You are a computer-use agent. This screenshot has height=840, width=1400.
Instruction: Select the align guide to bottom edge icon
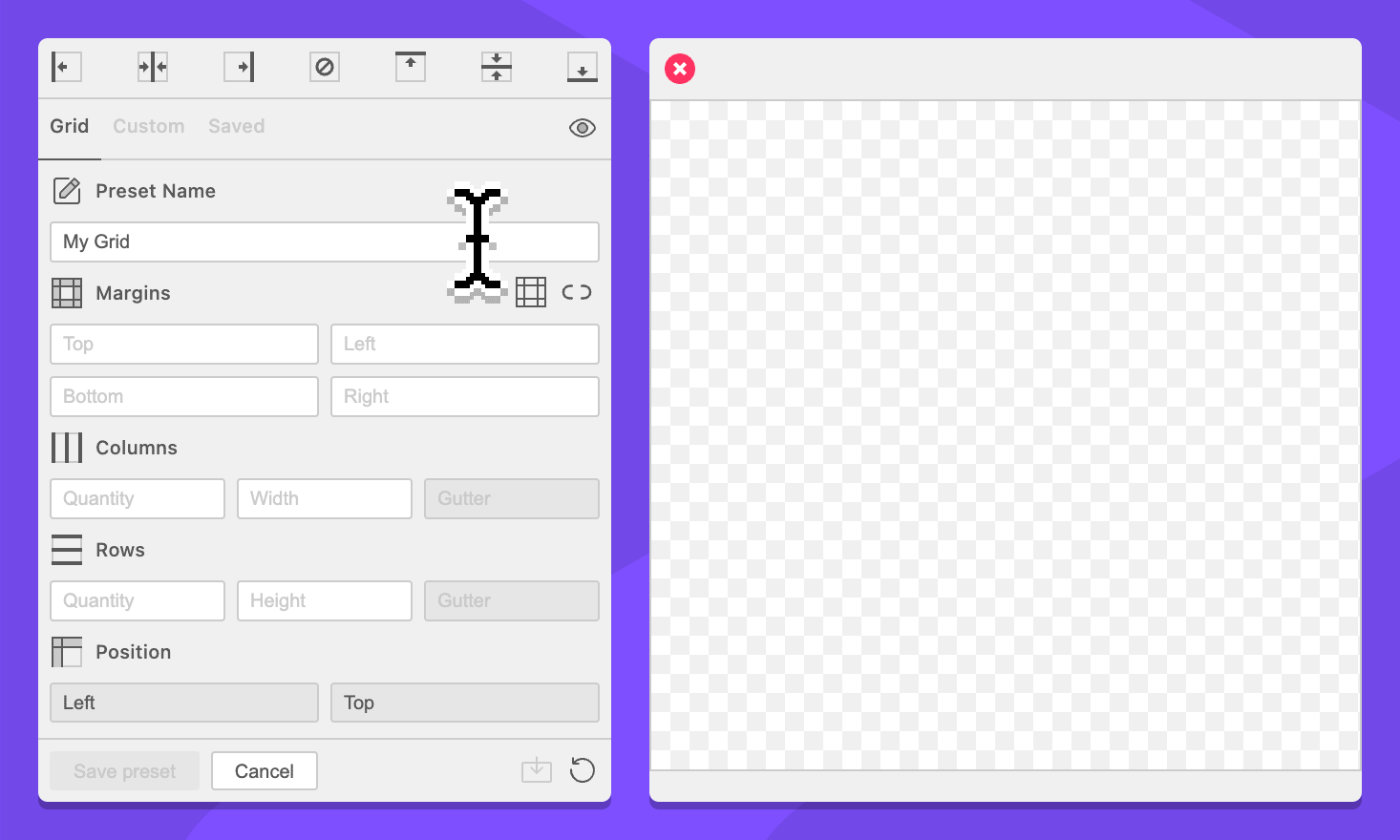pos(582,67)
